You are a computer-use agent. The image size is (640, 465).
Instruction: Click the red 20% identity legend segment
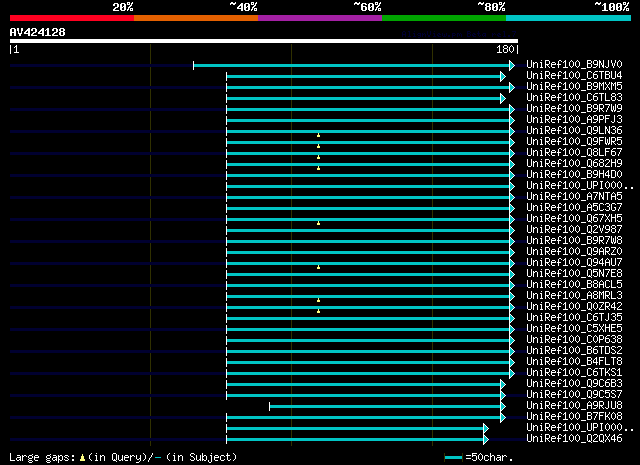tap(72, 18)
